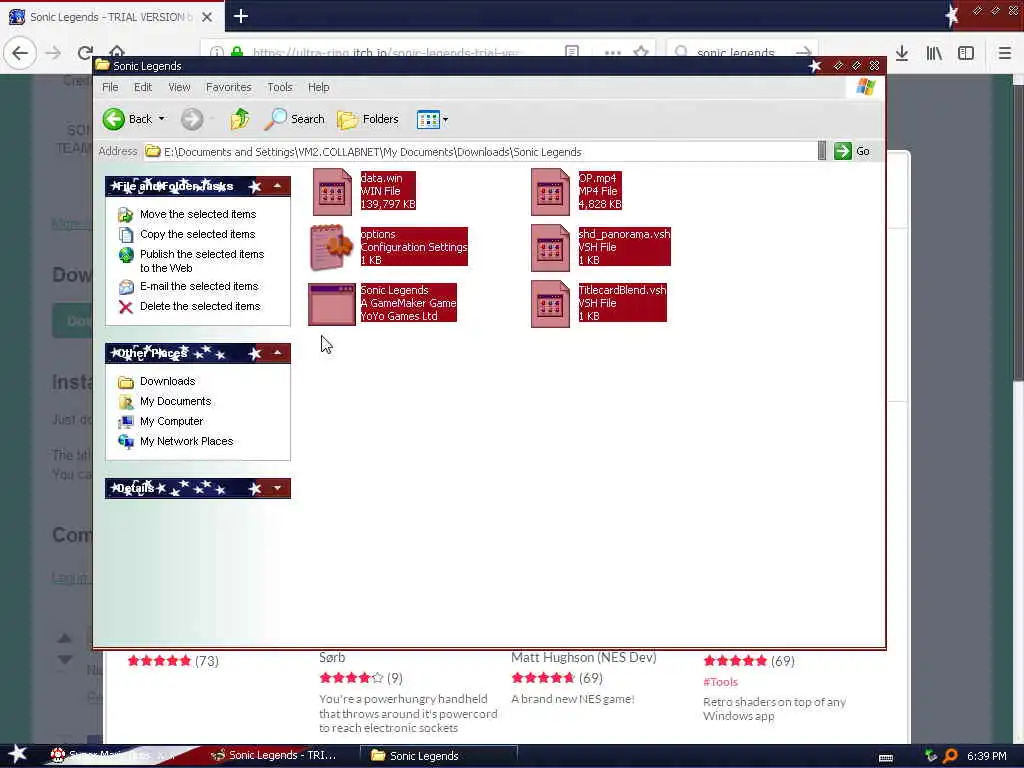Click the #Tools tag link on webpage

[x=720, y=682]
